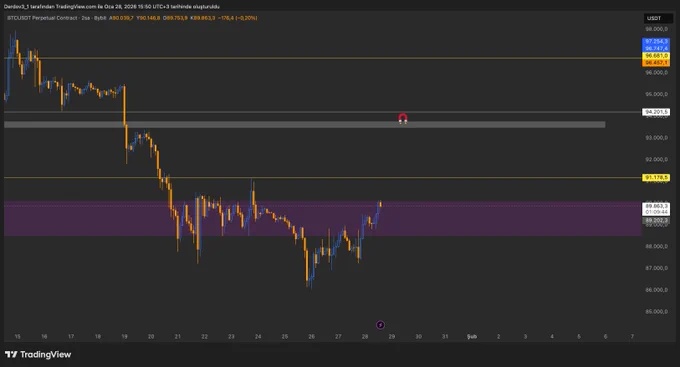Click date 19 on the time axis

124,337
